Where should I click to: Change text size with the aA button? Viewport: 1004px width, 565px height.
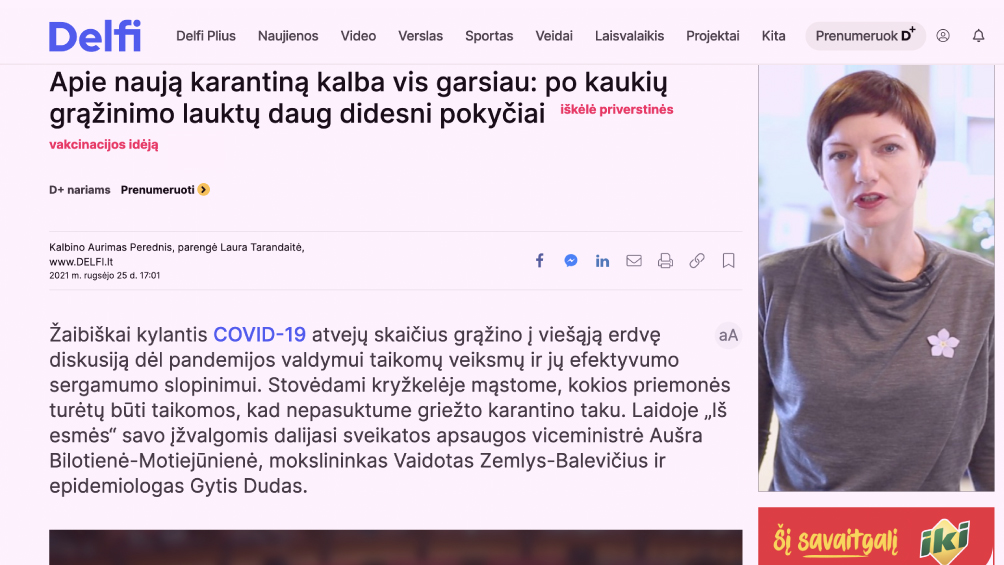(x=728, y=335)
